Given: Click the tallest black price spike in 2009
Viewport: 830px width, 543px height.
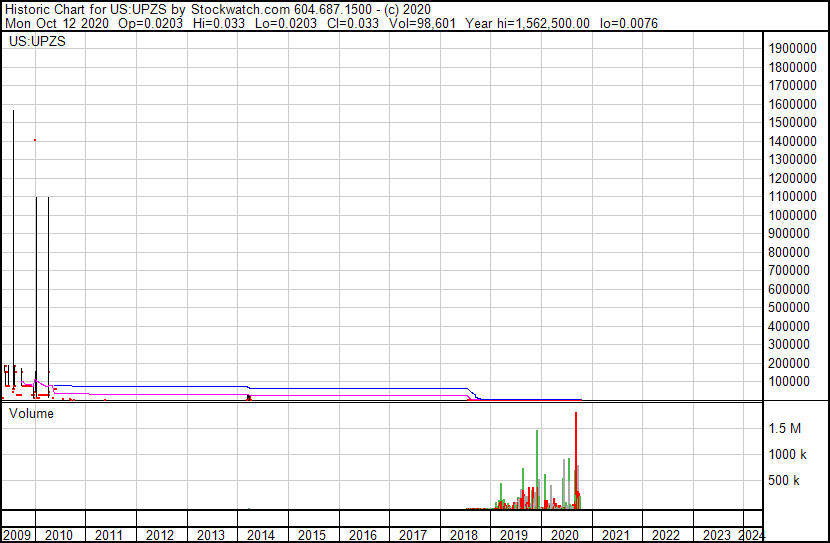Looking at the screenshot, I should point(13,249).
